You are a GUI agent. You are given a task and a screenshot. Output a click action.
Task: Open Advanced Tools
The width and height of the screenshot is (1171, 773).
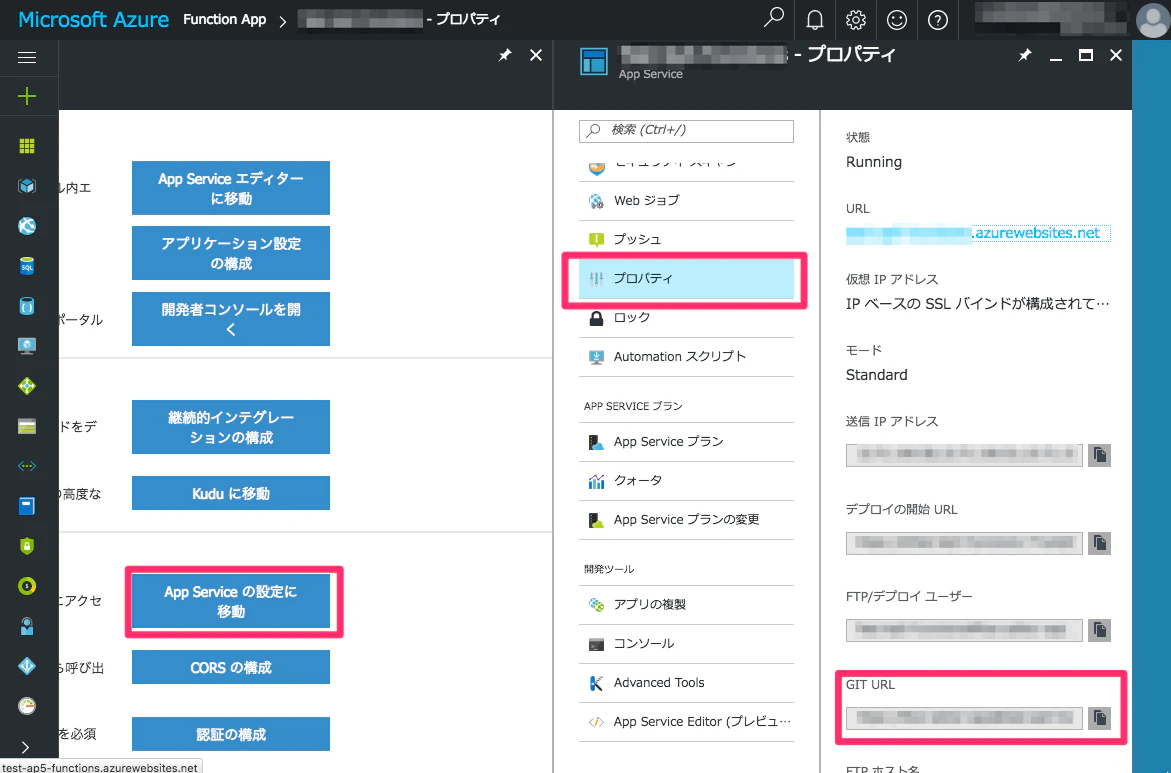point(686,683)
